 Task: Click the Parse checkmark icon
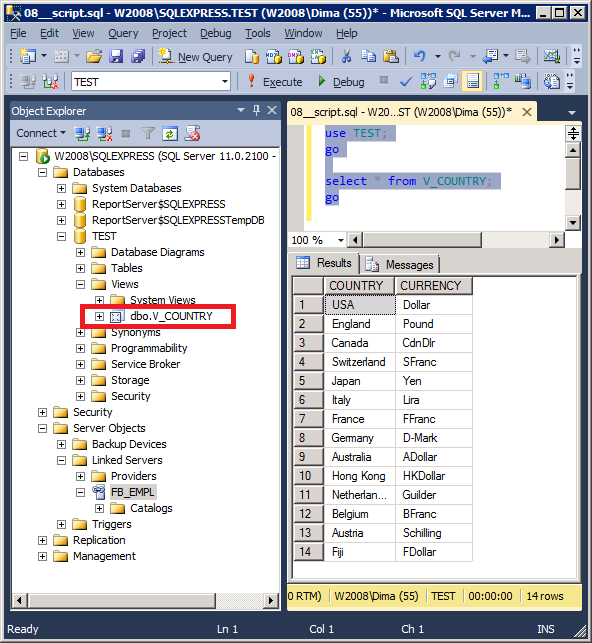tap(406, 82)
